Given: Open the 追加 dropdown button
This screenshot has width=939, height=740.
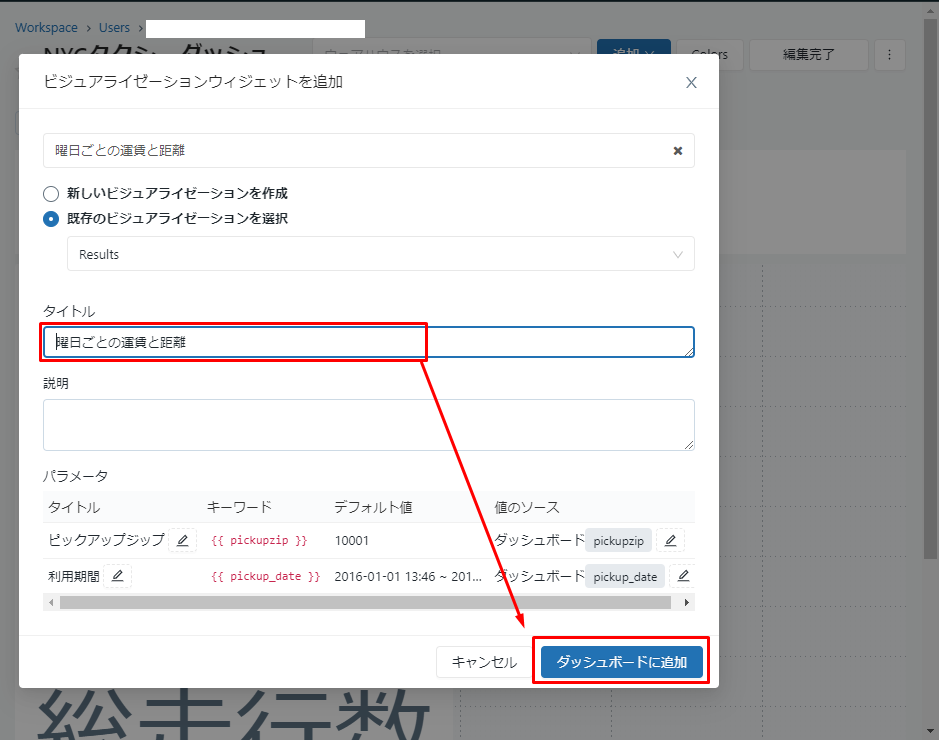Looking at the screenshot, I should point(633,54).
